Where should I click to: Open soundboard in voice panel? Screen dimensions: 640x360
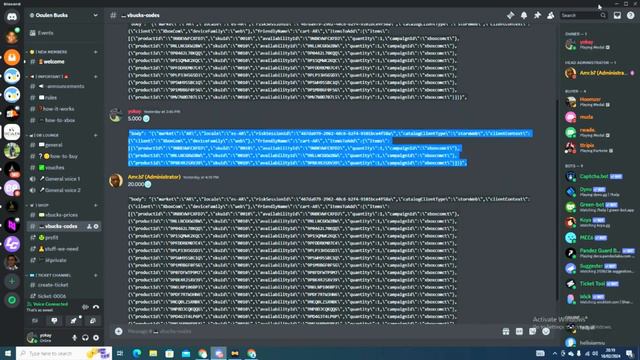[x=93, y=321]
